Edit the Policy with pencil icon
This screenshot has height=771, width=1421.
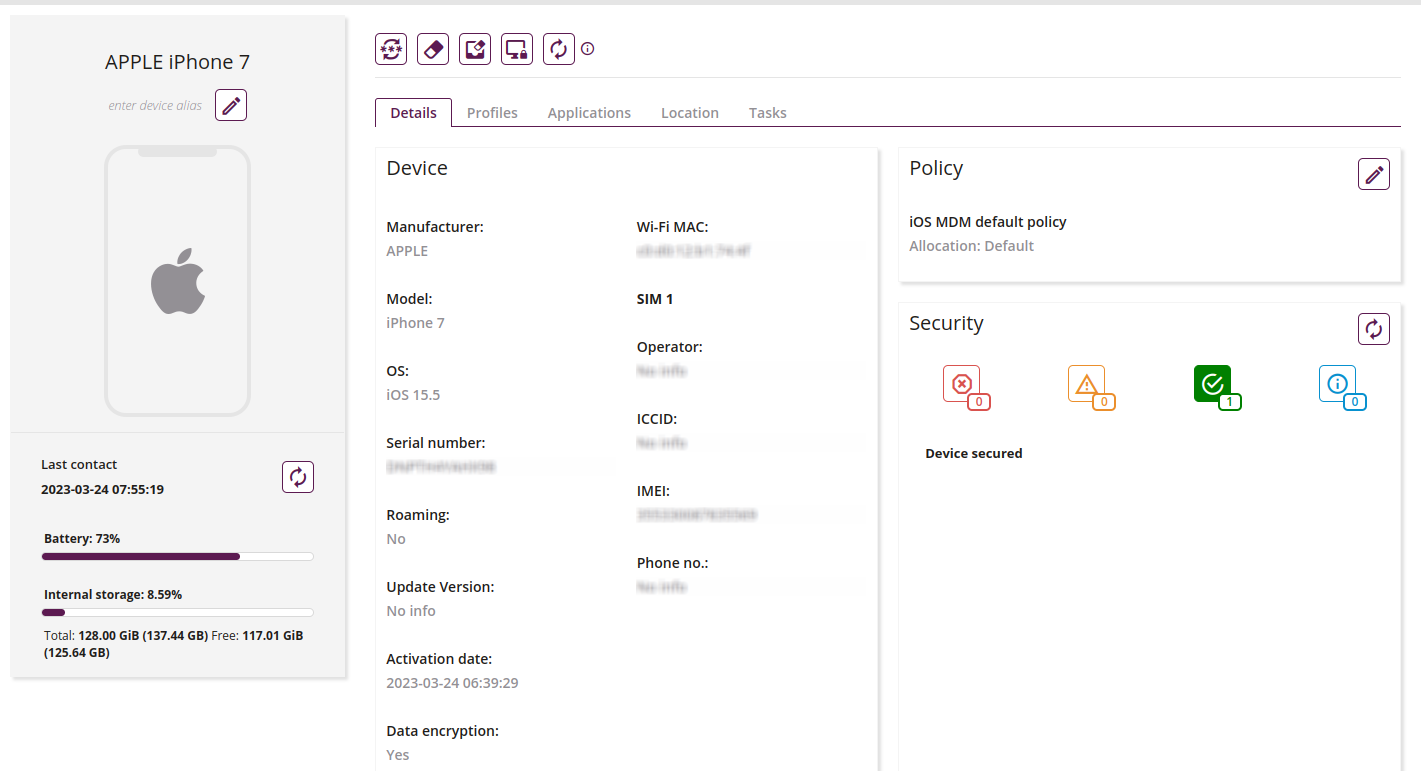[1374, 174]
